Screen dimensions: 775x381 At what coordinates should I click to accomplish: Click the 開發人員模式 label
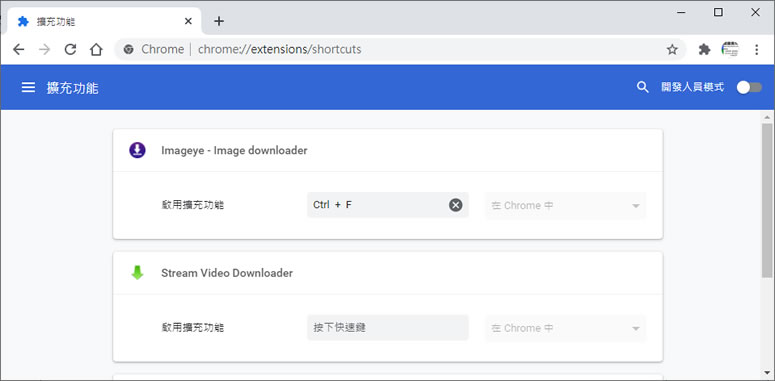click(x=692, y=87)
